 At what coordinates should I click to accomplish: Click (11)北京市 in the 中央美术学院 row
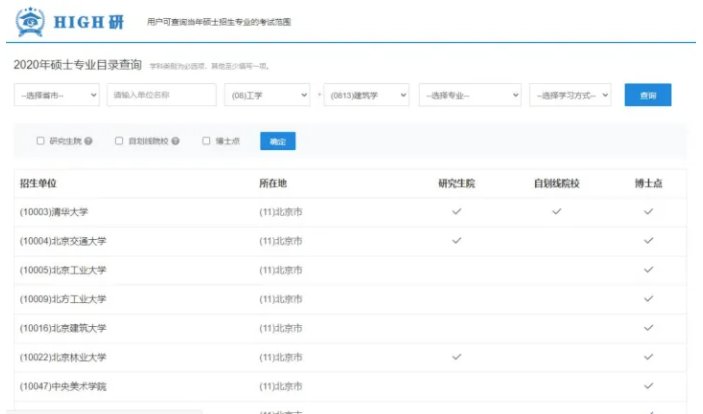(281, 386)
